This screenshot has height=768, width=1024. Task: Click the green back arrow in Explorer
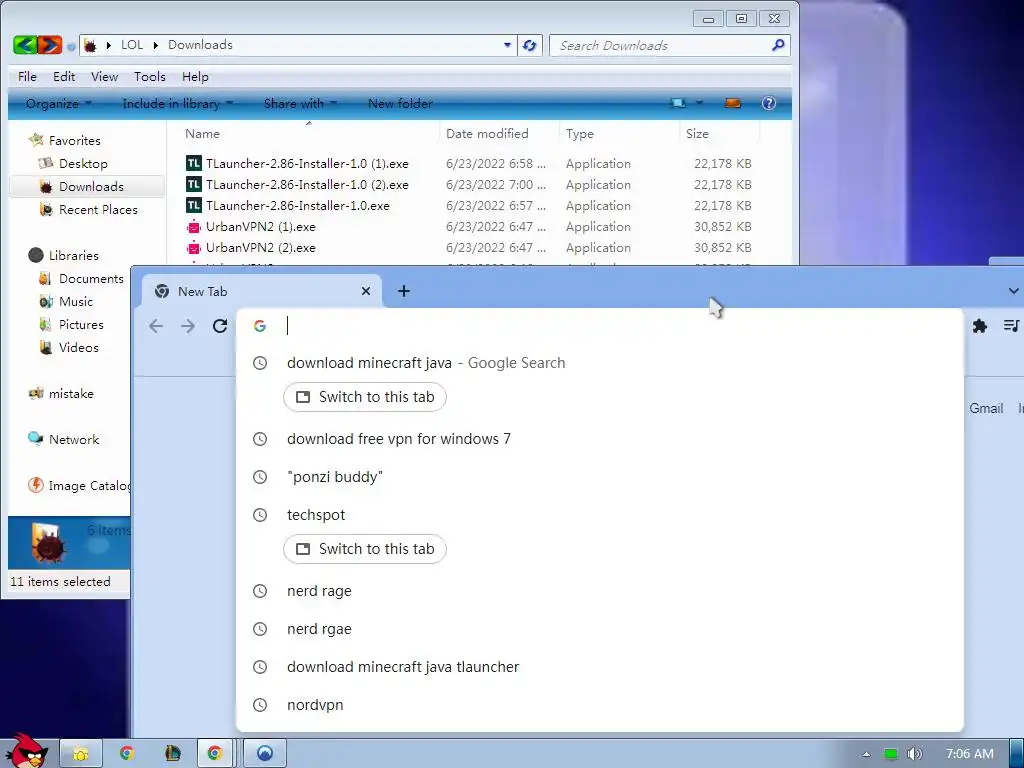tap(25, 45)
